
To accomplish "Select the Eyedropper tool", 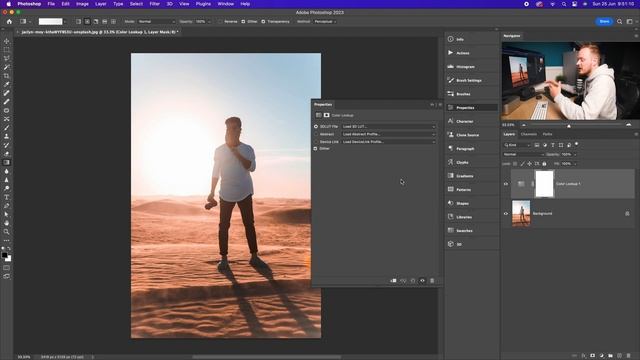I will 7,84.
